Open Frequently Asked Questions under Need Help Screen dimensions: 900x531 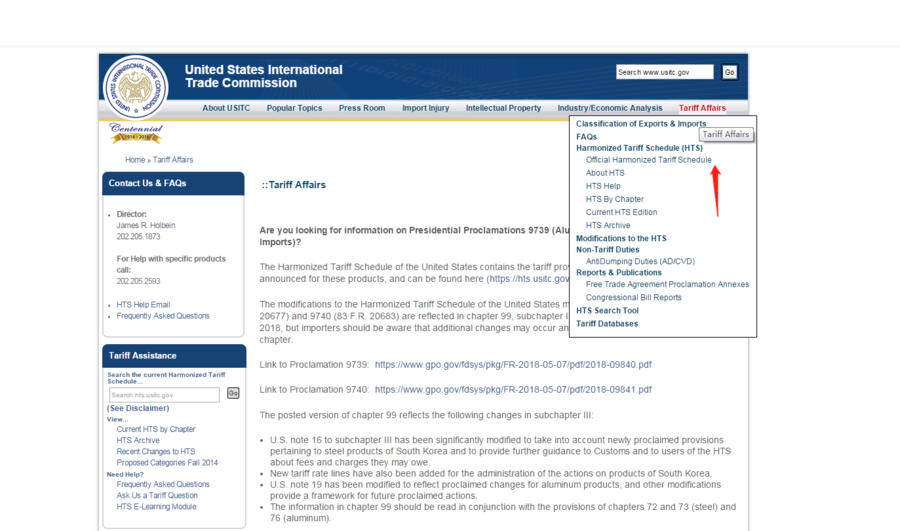[x=163, y=485]
